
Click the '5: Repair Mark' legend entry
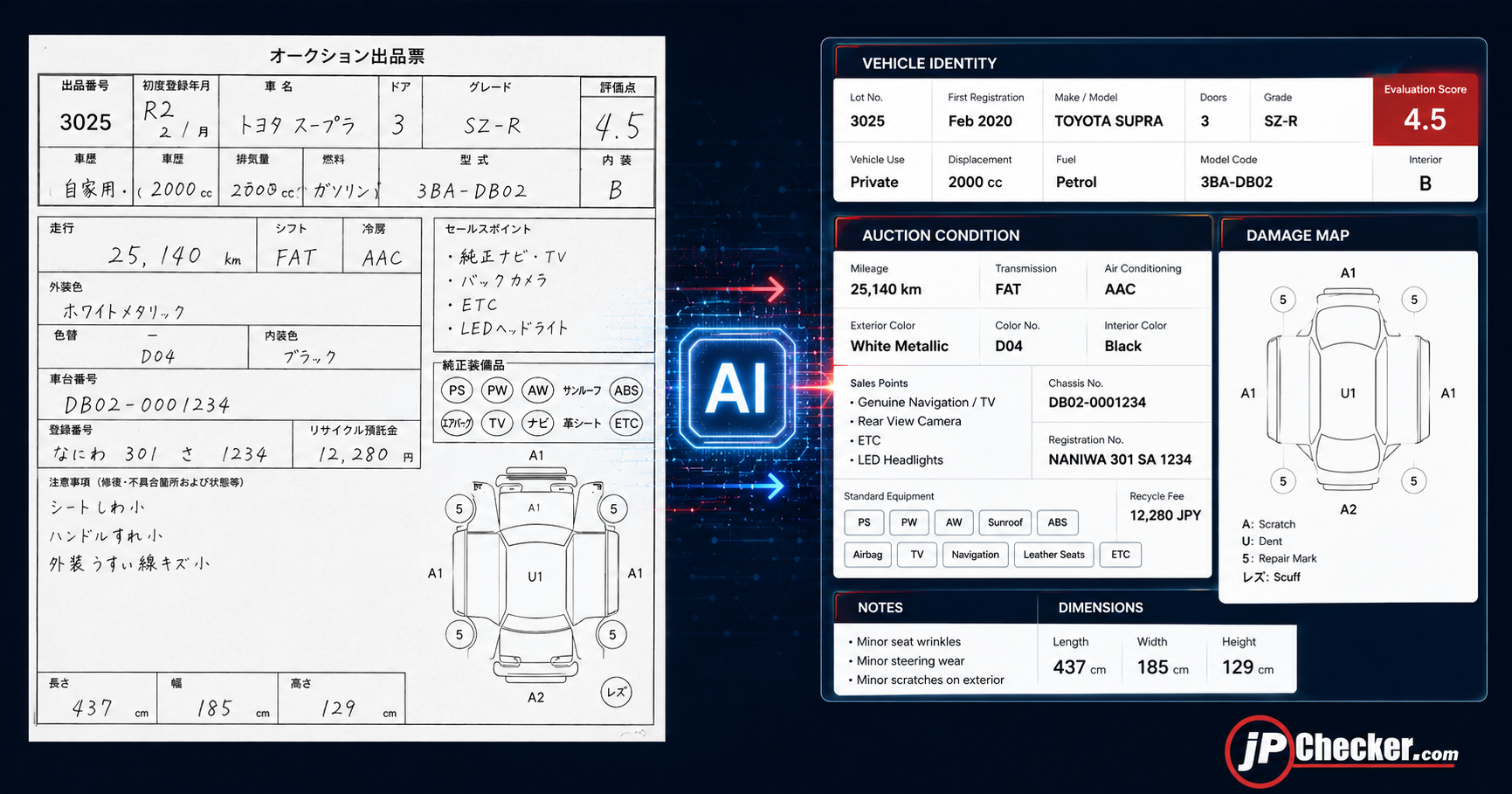tap(1279, 559)
